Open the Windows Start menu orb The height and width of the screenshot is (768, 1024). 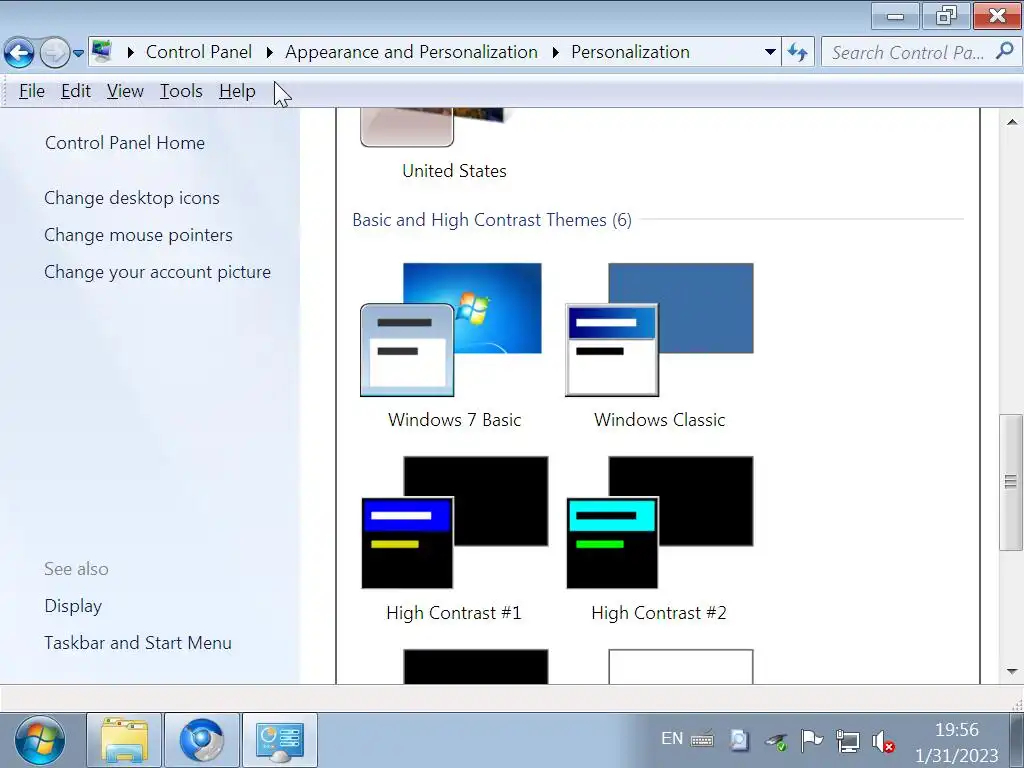tap(40, 741)
